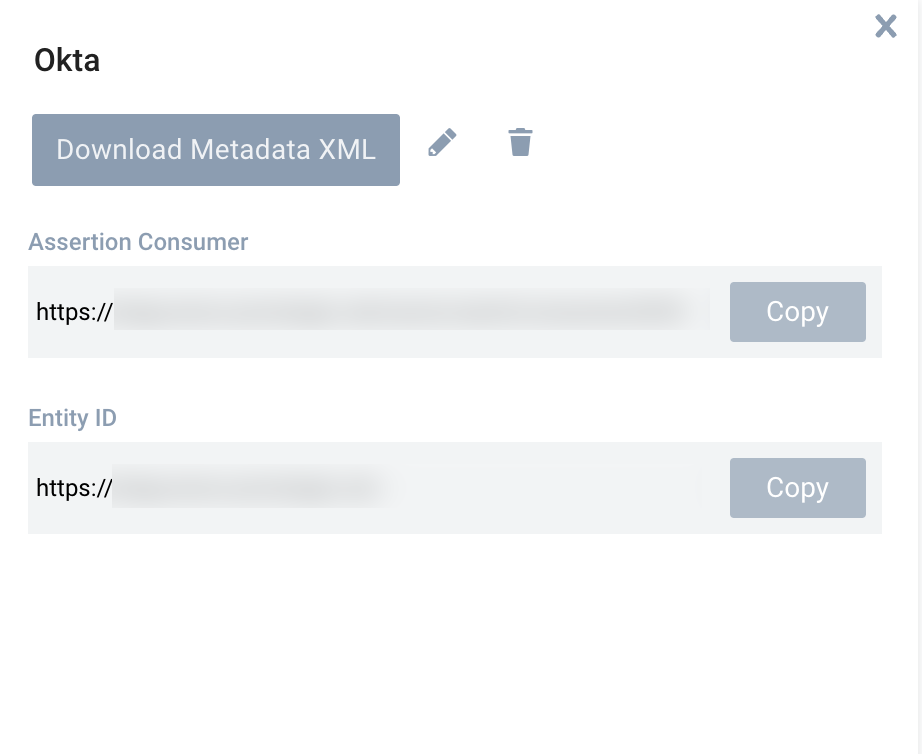Viewport: 922px width, 754px height.
Task: Select the Assertion Consumer label
Action: point(138,242)
